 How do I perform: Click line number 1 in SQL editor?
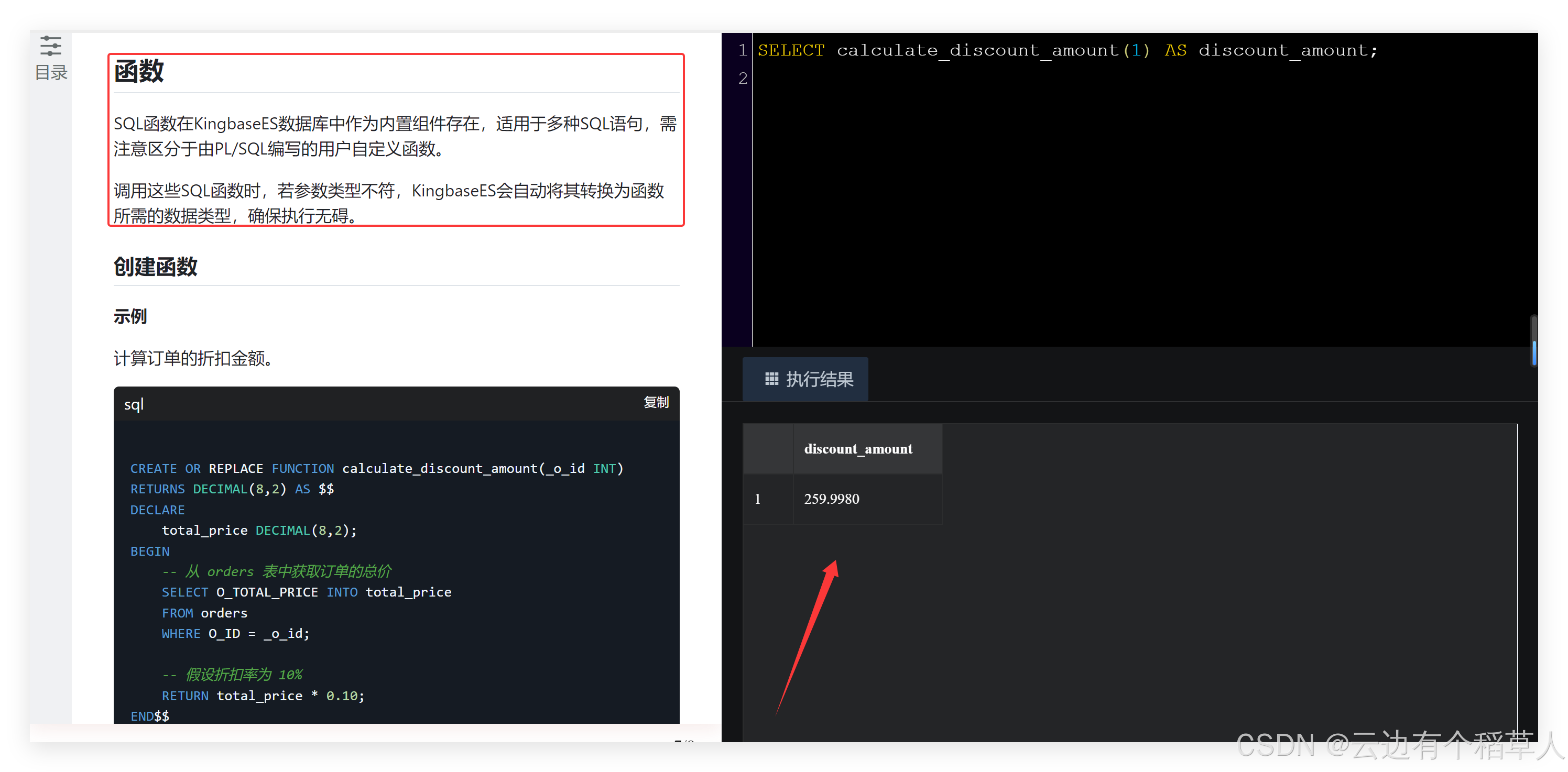[x=742, y=50]
